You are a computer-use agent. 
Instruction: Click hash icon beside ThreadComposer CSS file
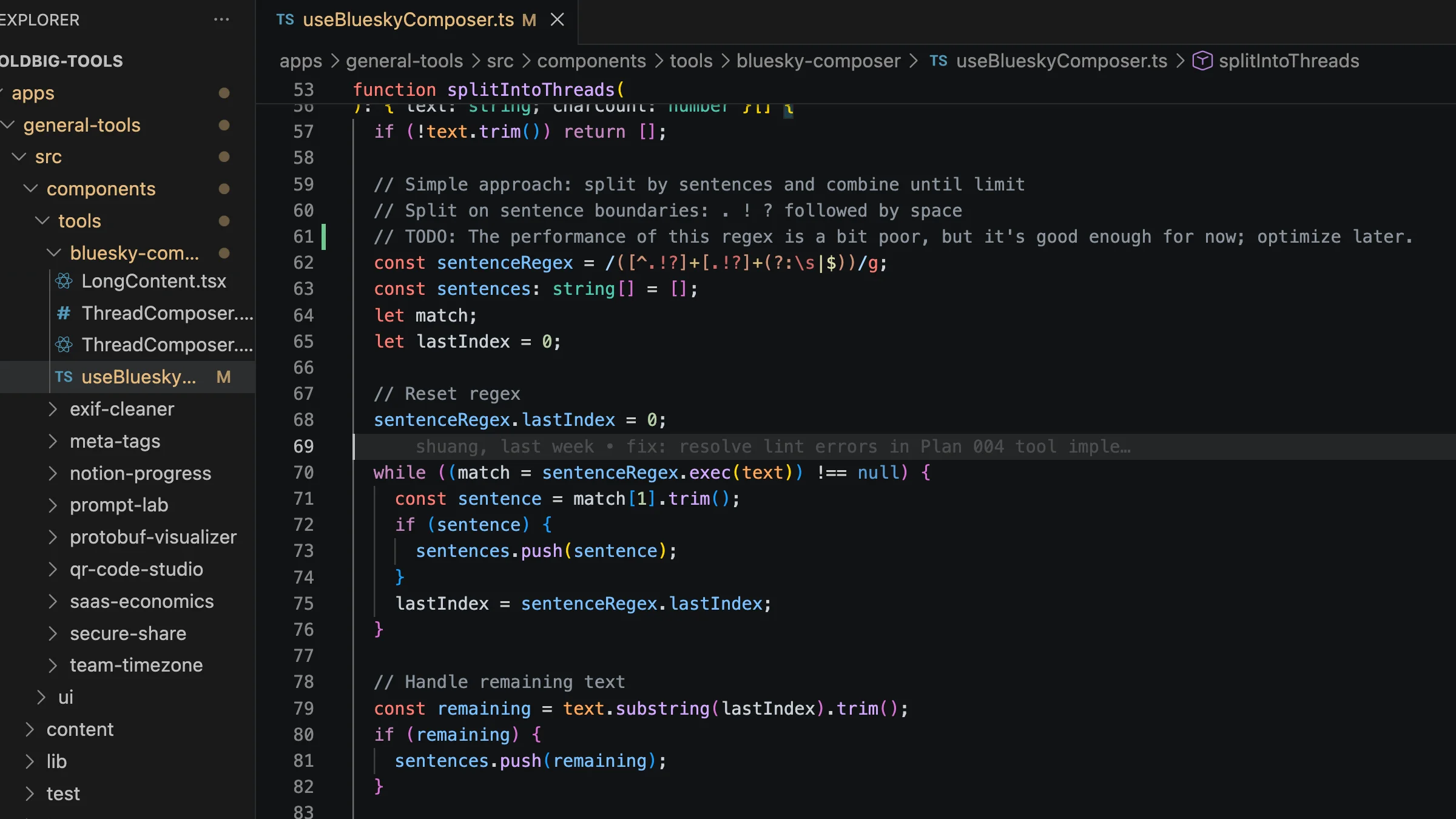(64, 313)
